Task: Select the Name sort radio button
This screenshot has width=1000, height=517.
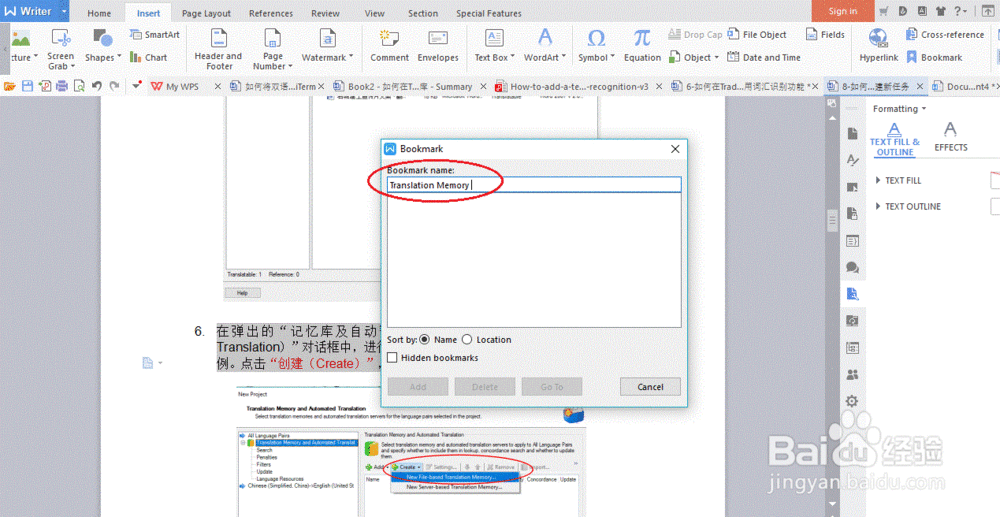Action: point(424,340)
